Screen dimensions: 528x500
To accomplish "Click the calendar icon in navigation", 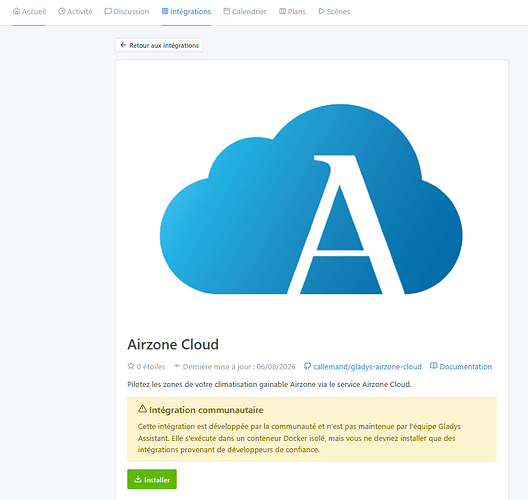I will (227, 11).
